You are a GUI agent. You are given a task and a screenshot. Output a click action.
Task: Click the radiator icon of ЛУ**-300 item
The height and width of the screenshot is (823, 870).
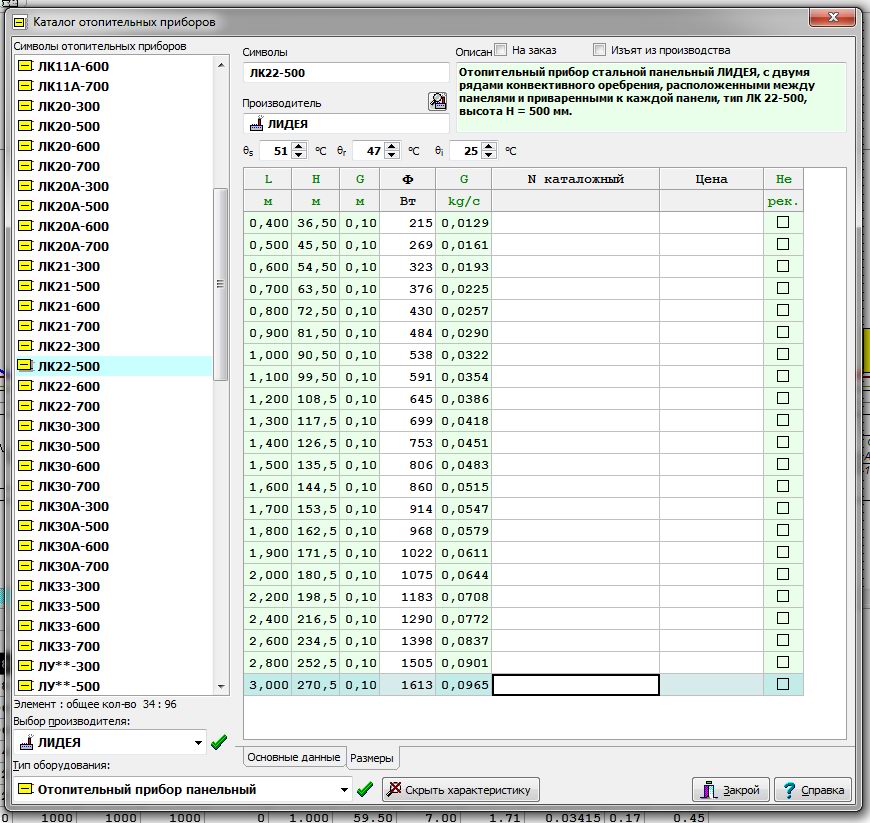click(25, 666)
